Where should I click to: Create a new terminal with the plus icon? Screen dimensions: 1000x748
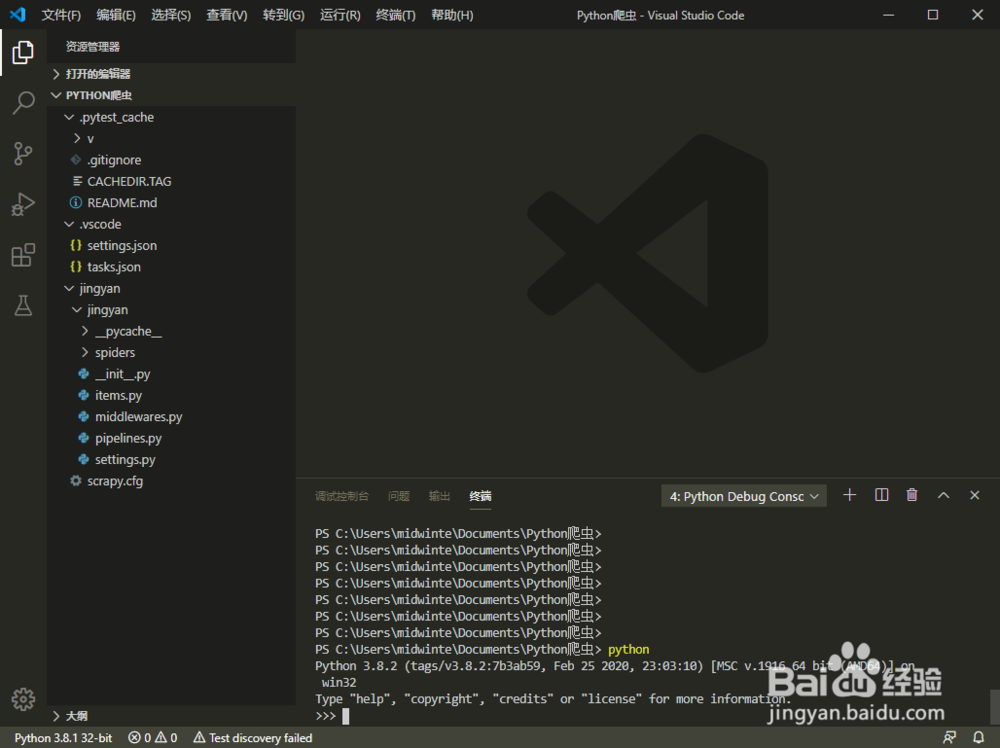coord(849,494)
